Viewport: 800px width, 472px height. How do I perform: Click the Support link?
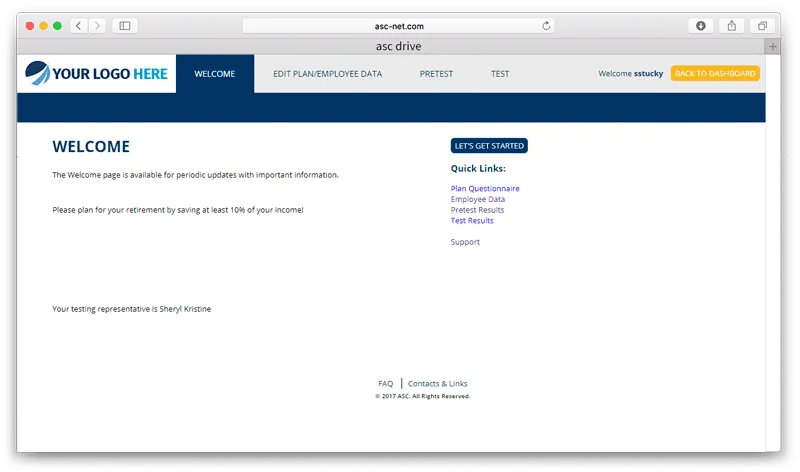(x=465, y=242)
